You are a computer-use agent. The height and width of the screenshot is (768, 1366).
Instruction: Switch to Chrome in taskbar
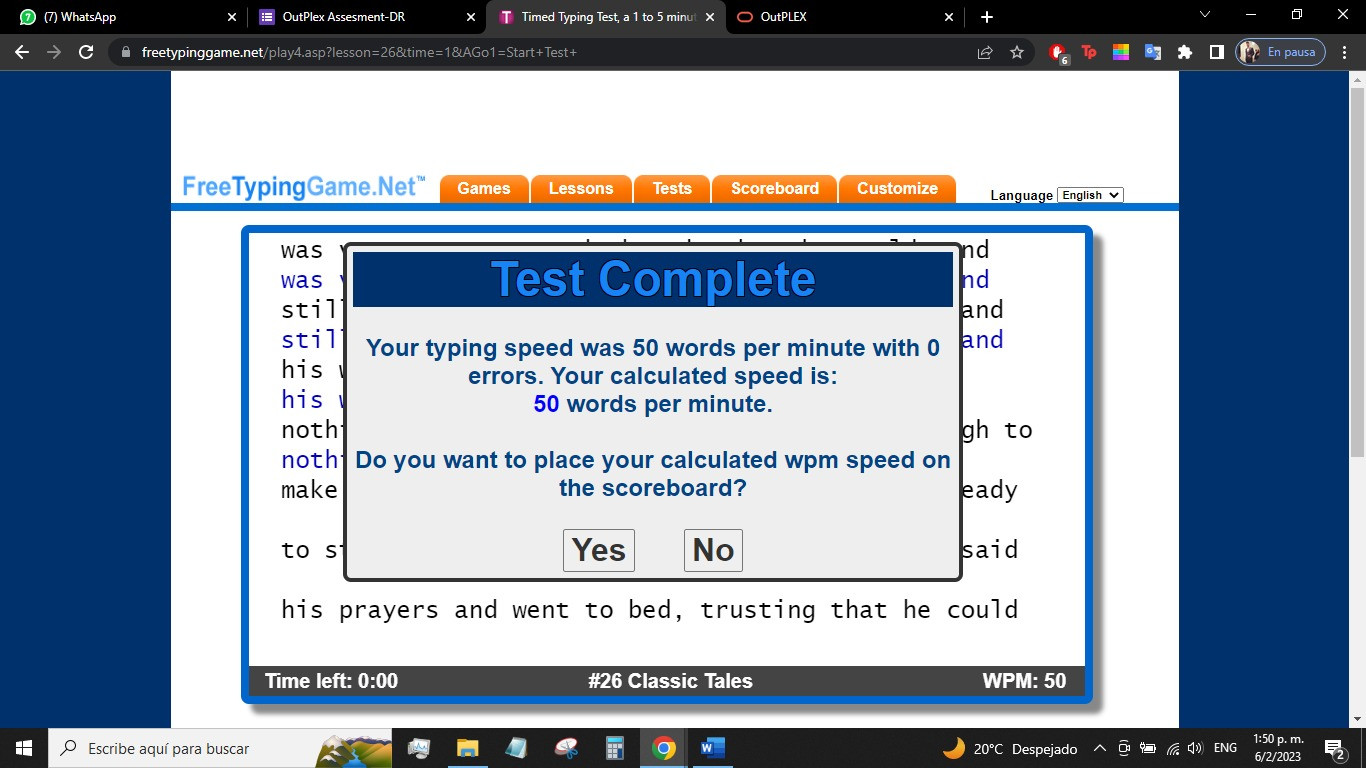(x=663, y=748)
